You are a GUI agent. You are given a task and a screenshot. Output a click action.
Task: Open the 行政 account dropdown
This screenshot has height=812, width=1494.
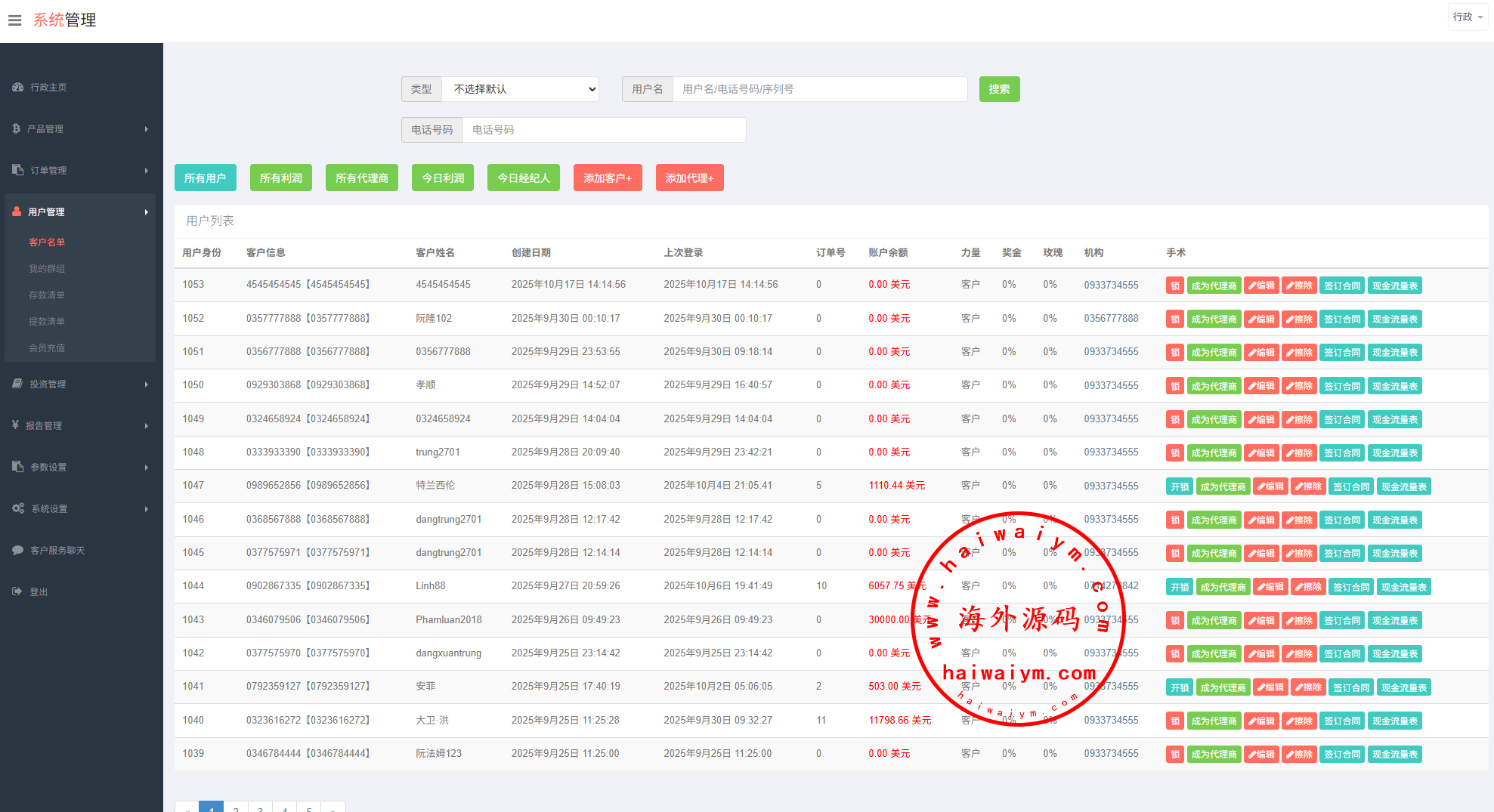pyautogui.click(x=1467, y=17)
